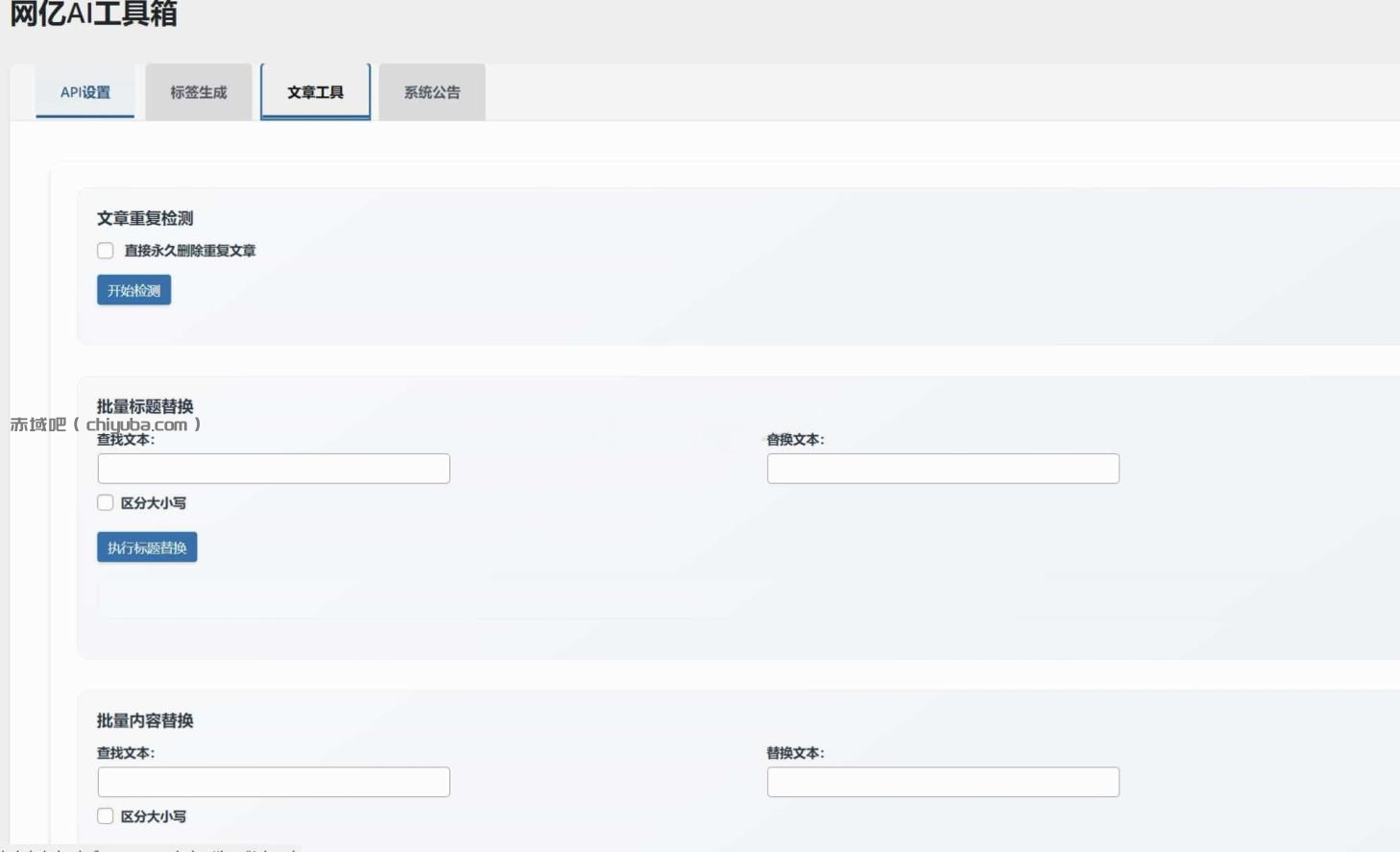
Task: Click the 开始检测 button
Action: 133,289
